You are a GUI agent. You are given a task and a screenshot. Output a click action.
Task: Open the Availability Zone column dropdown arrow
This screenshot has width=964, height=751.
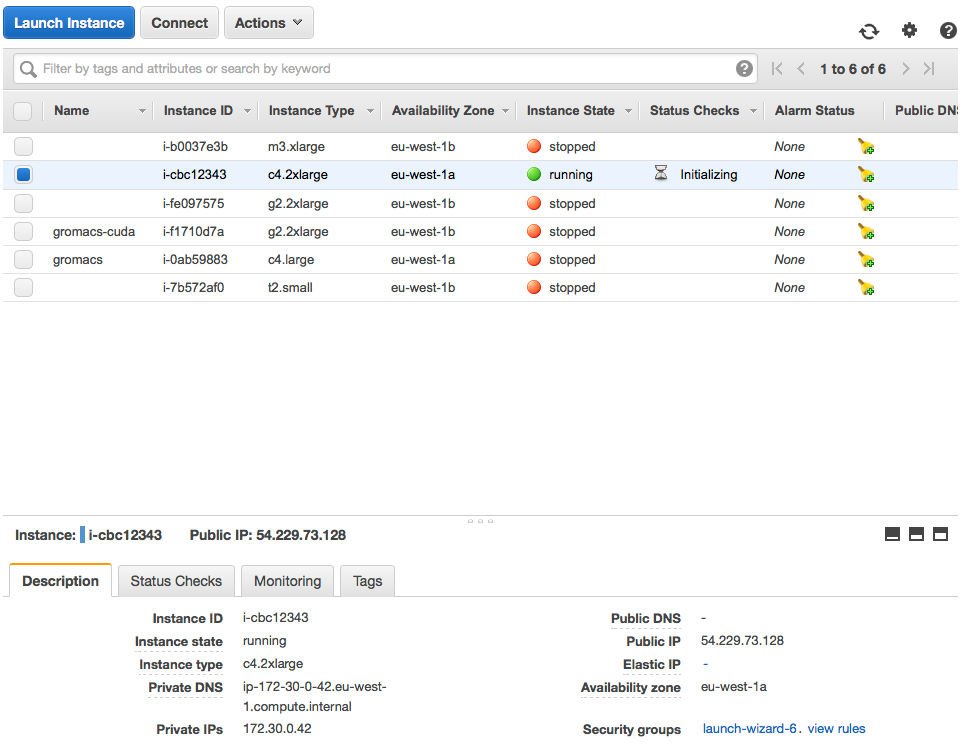tap(505, 111)
